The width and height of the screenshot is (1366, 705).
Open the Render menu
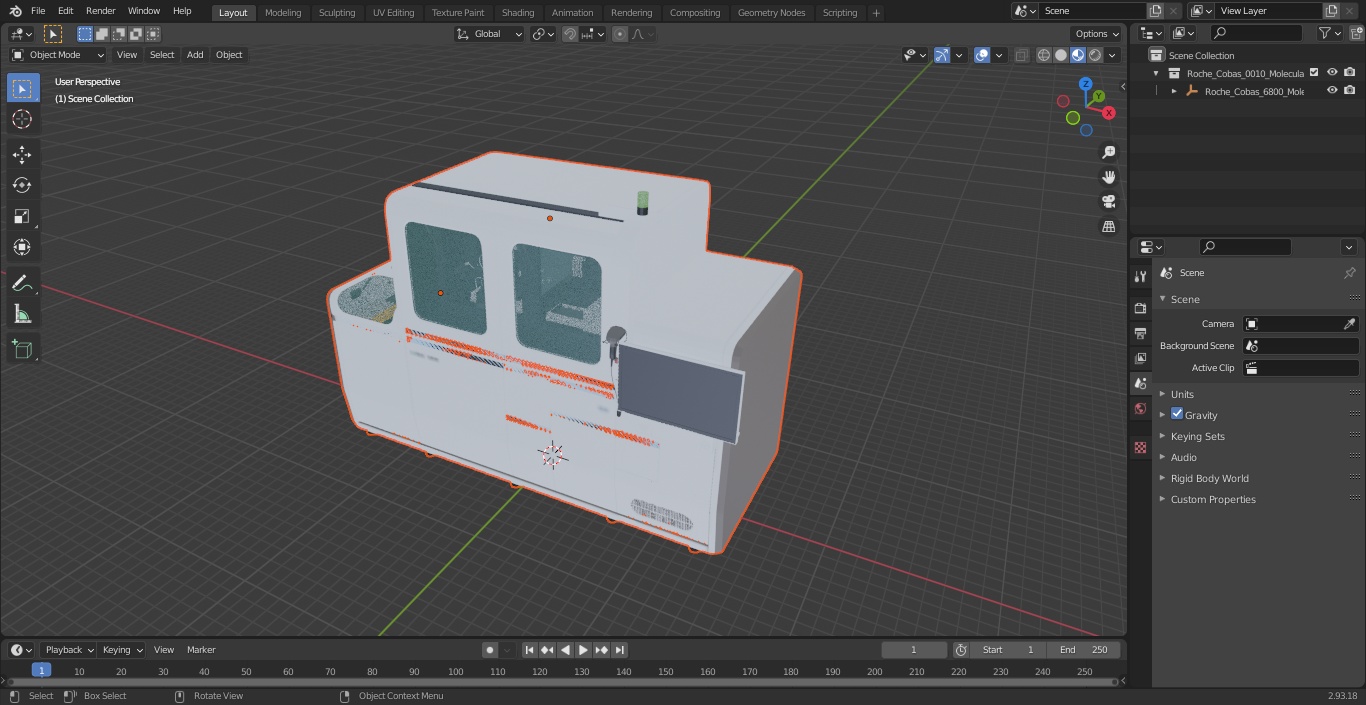point(100,11)
